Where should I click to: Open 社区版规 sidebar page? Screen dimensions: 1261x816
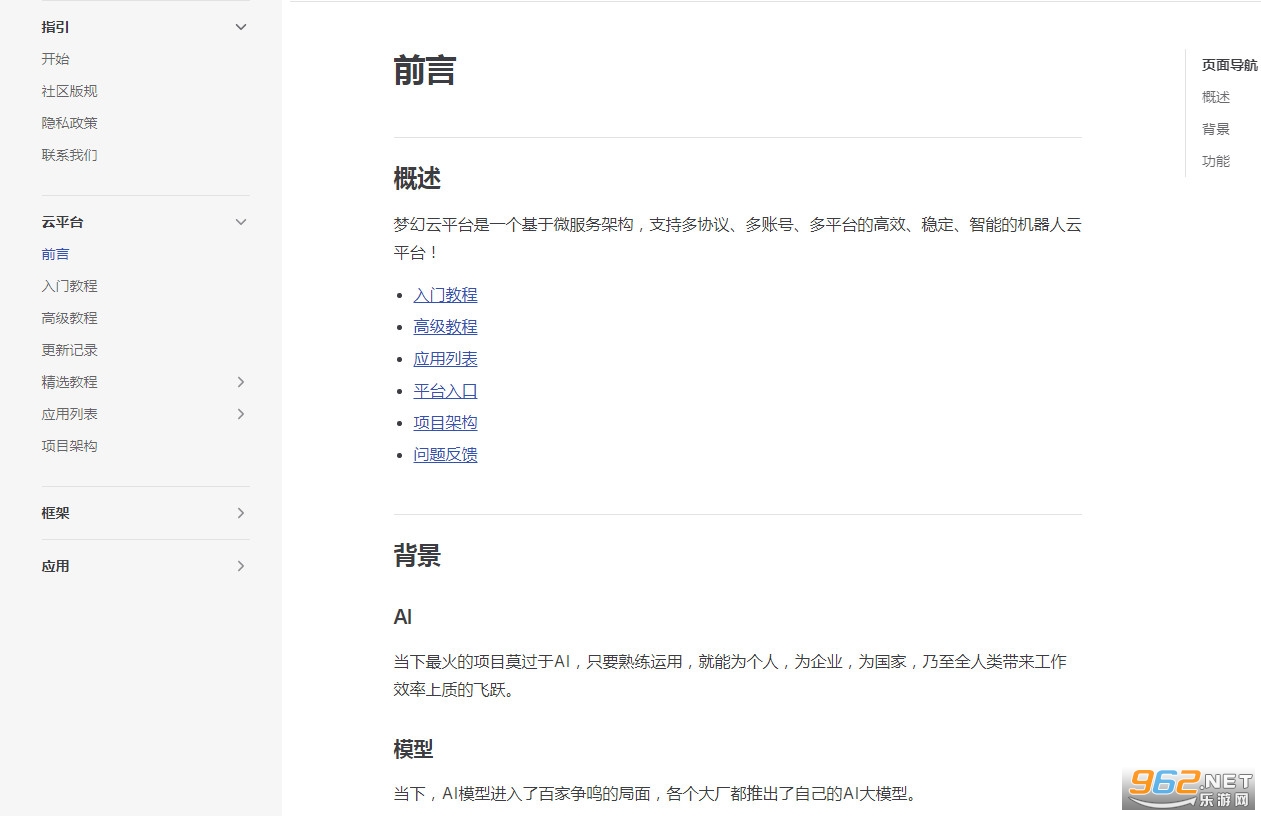tap(70, 91)
